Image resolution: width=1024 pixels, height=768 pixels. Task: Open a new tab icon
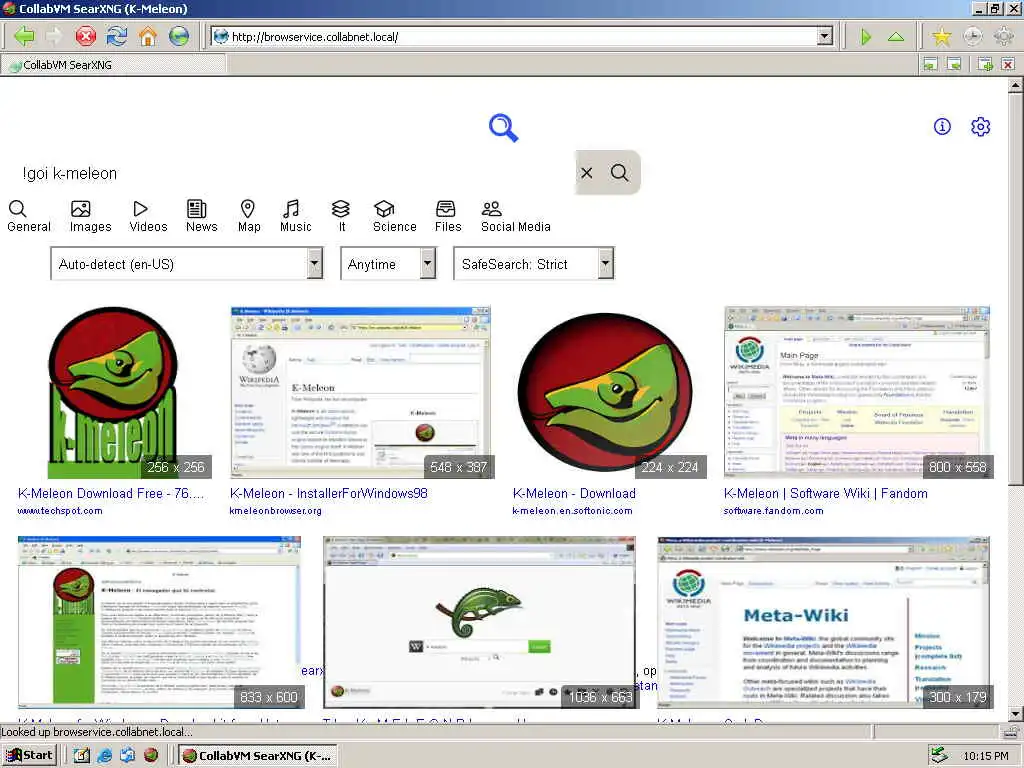[985, 64]
